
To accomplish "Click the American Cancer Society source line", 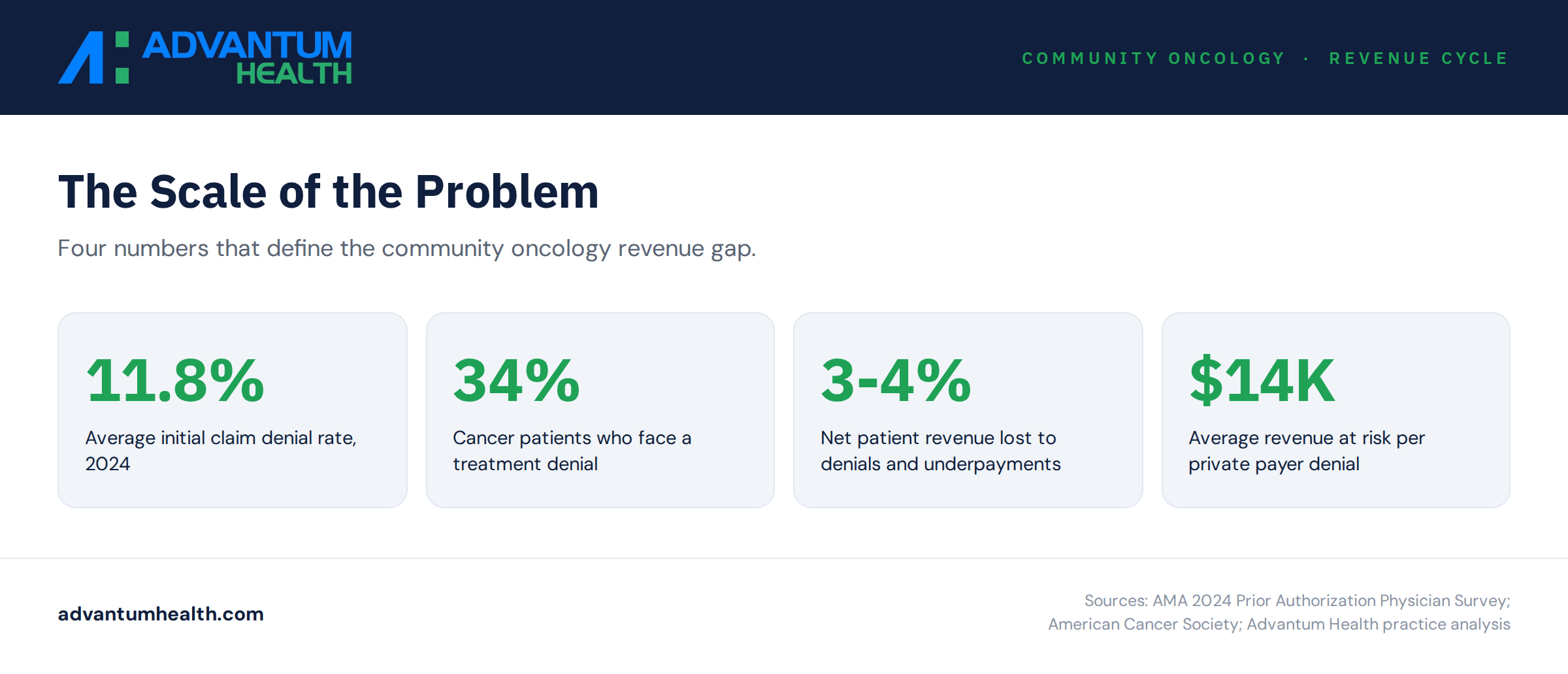I will pos(1145,624).
